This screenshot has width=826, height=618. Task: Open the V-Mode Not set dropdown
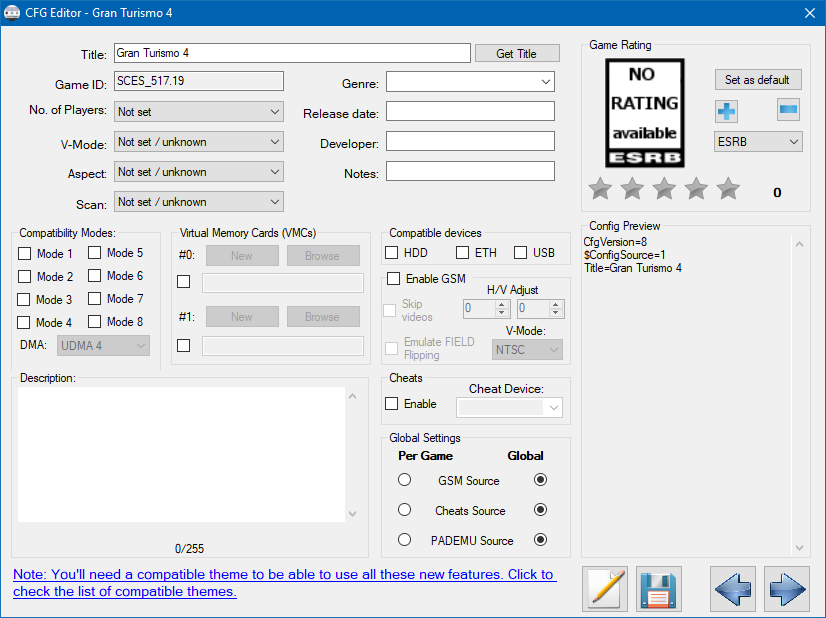pyautogui.click(x=199, y=142)
